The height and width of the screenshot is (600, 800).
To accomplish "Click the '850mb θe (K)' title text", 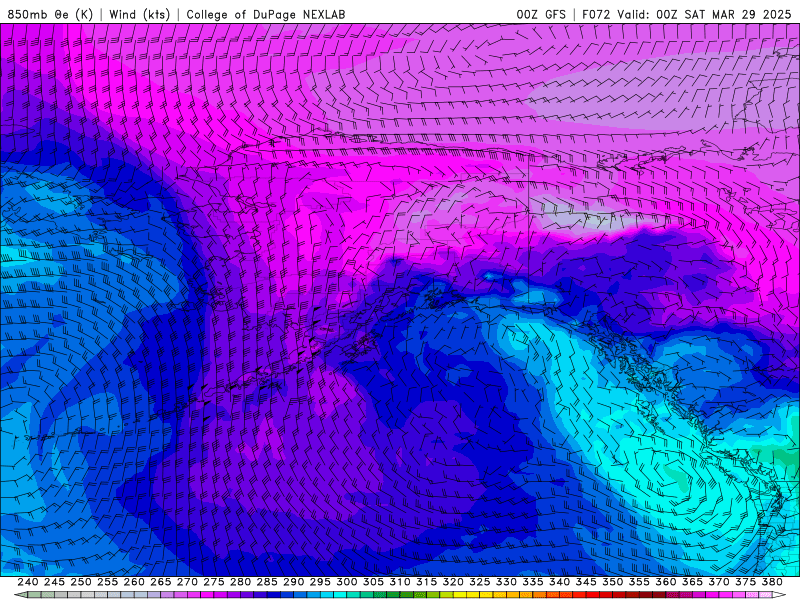I will pos(50,14).
